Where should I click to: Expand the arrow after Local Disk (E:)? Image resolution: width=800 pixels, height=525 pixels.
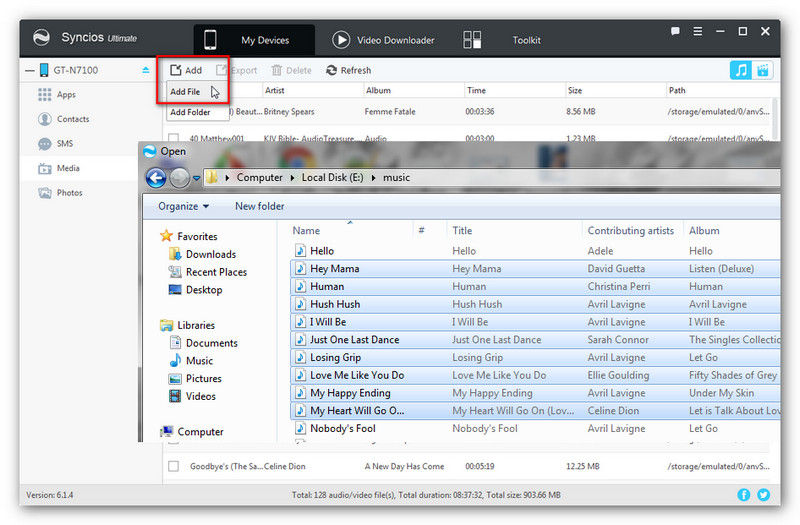coord(373,178)
